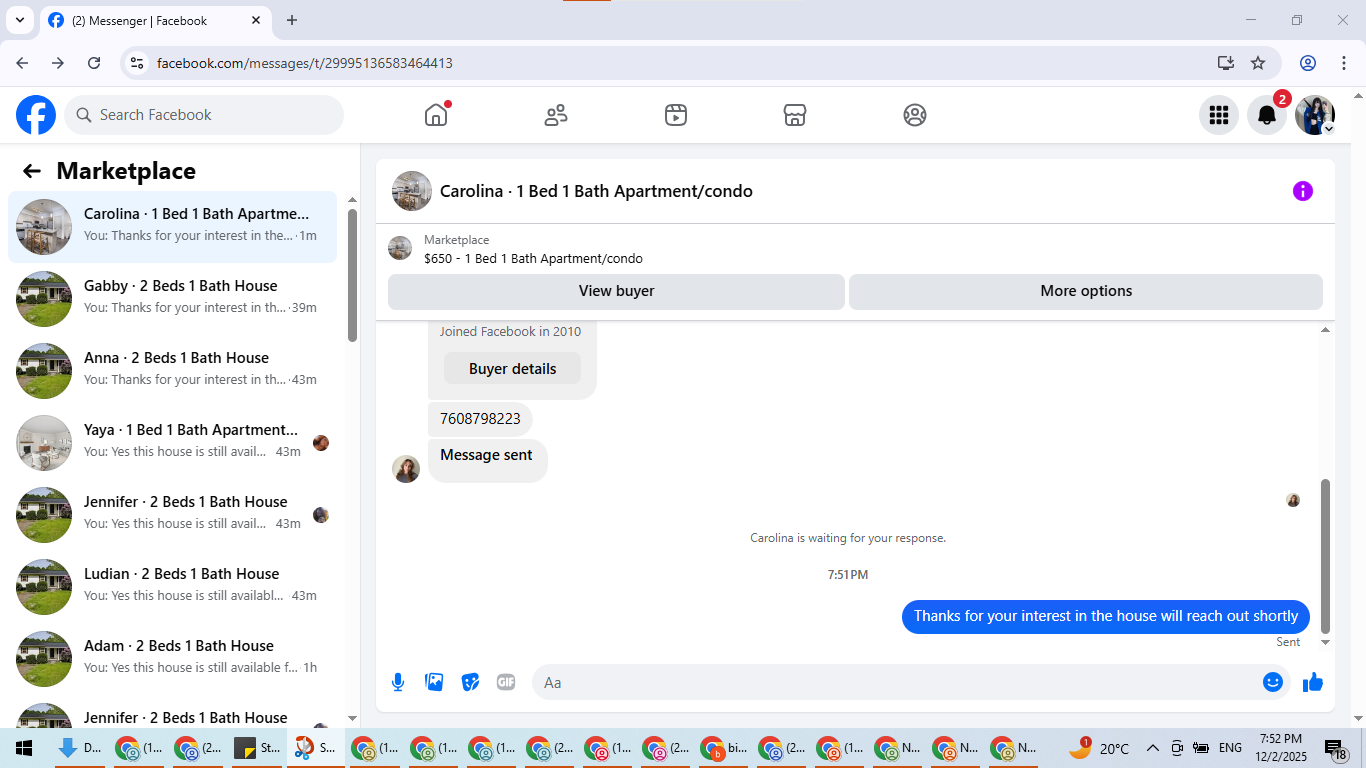Viewport: 1366px width, 768px height.
Task: Click Carolina's header avatar thumbnail
Action: click(x=412, y=191)
